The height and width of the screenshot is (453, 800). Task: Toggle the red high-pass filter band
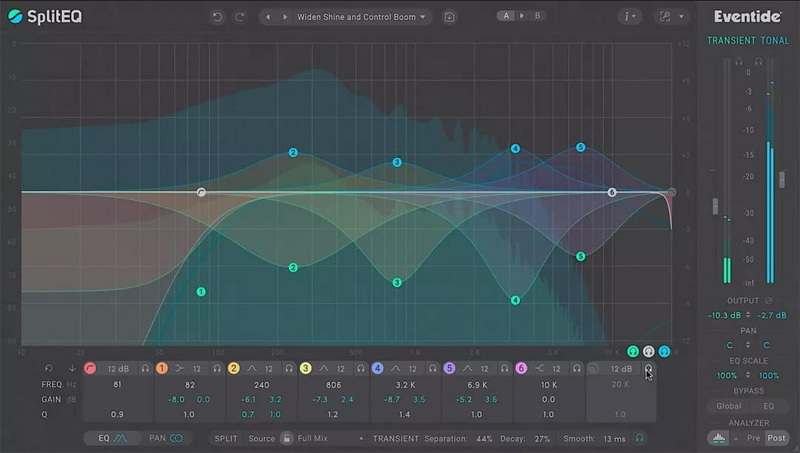90,368
